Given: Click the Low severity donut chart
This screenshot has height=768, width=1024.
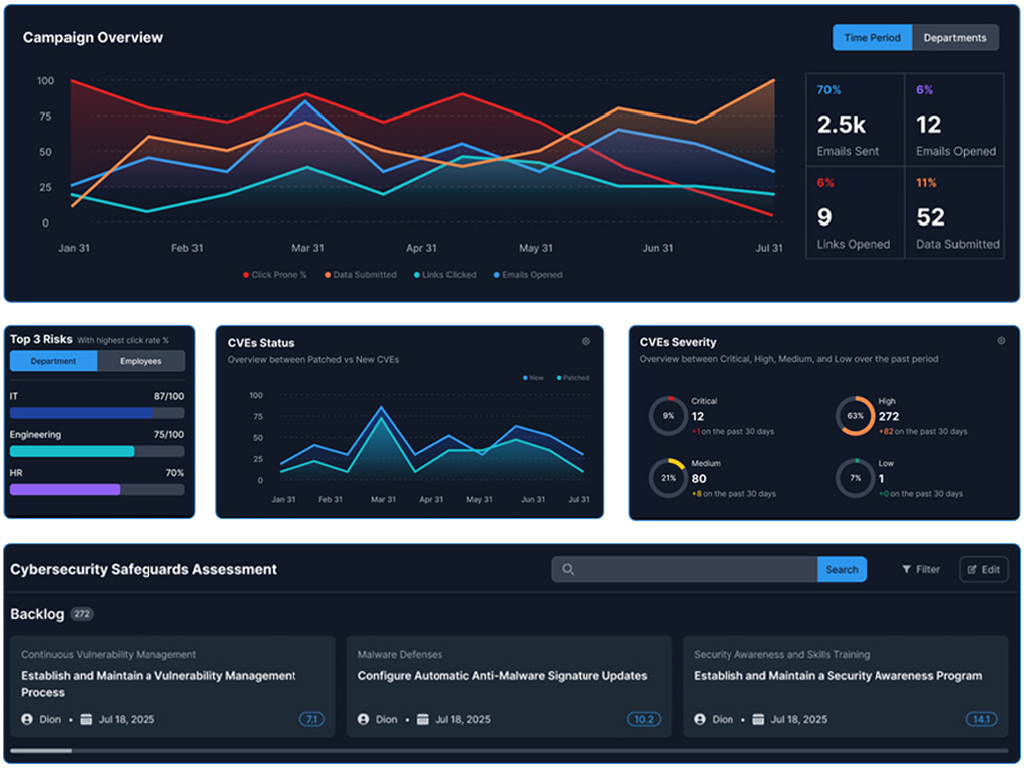Looking at the screenshot, I should point(855,478).
